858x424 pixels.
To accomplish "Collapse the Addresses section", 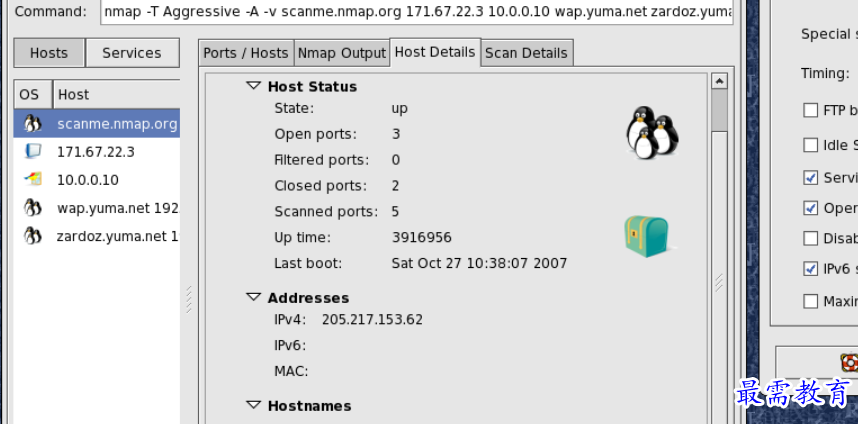I will click(253, 298).
